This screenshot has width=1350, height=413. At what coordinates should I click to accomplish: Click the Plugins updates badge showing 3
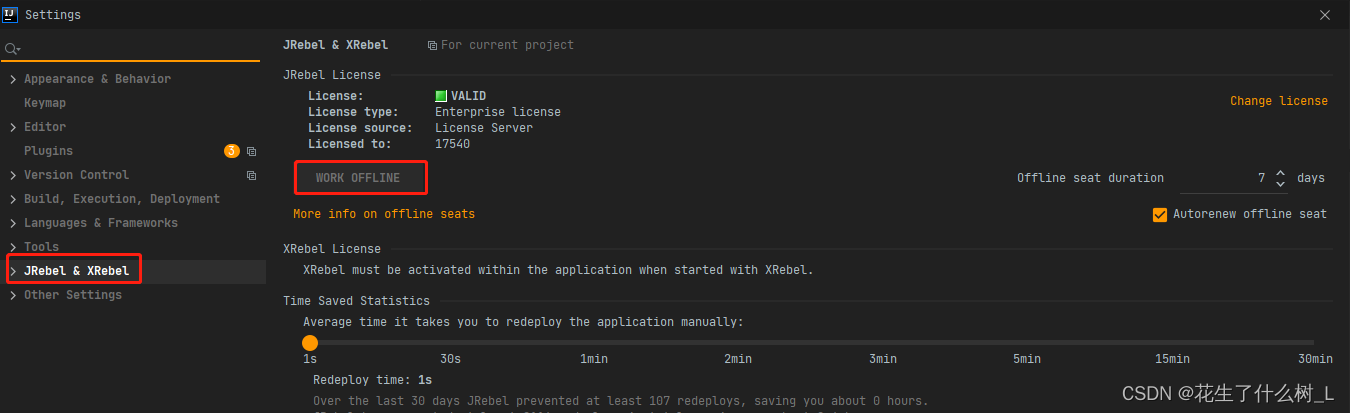232,151
